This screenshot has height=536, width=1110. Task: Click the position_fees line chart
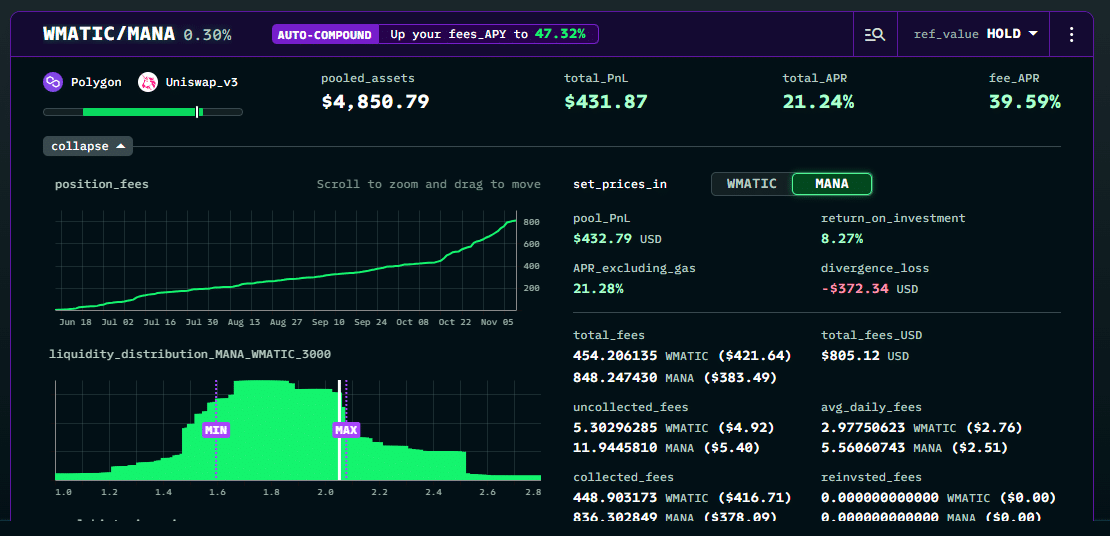286,261
